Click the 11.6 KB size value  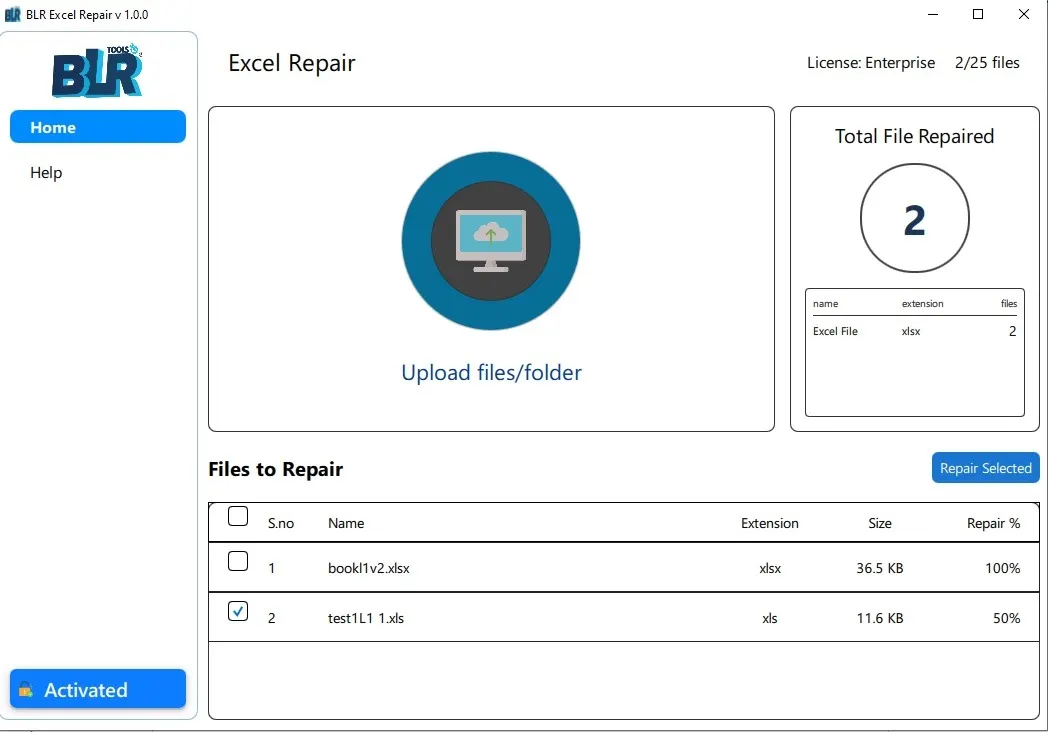click(880, 618)
